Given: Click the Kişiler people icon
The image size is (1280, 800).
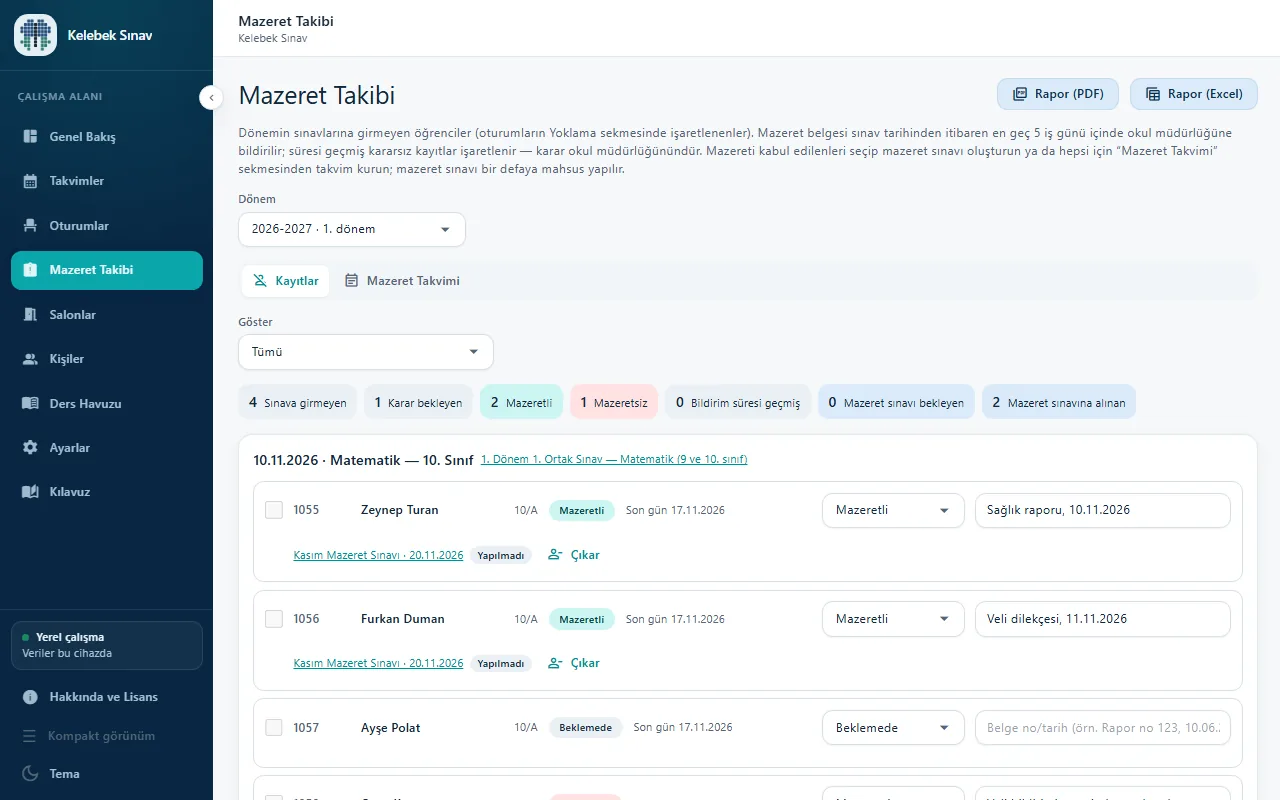Looking at the screenshot, I should pyautogui.click(x=30, y=359).
